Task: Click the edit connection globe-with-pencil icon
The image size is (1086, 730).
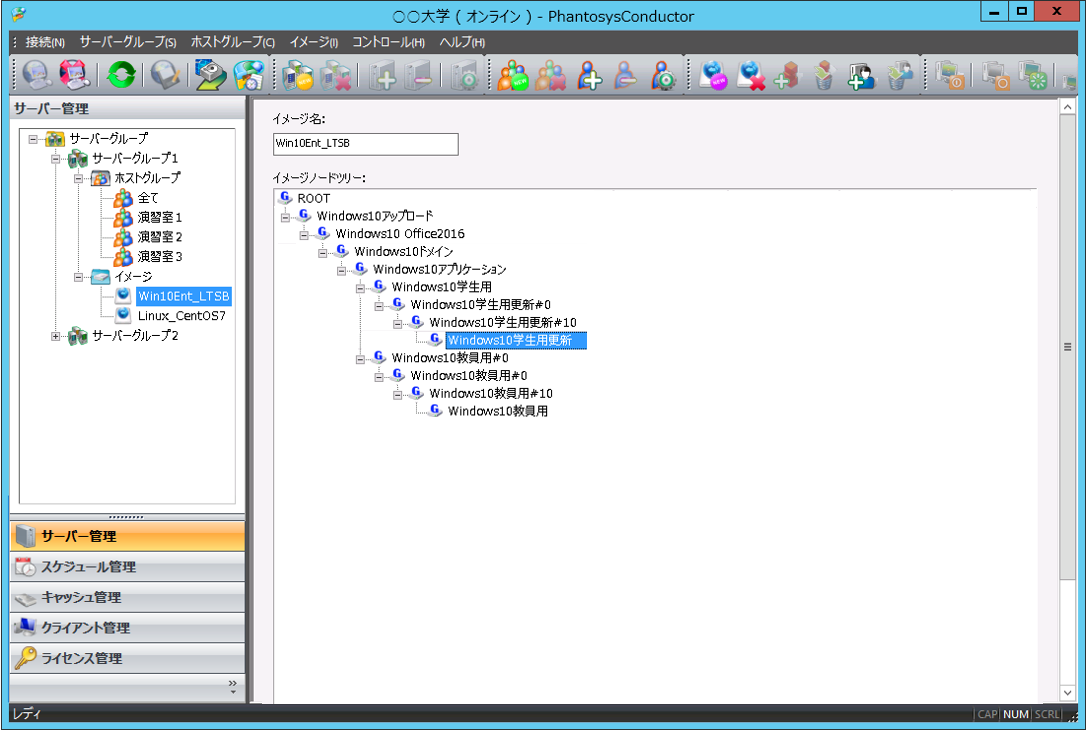Action: point(166,75)
